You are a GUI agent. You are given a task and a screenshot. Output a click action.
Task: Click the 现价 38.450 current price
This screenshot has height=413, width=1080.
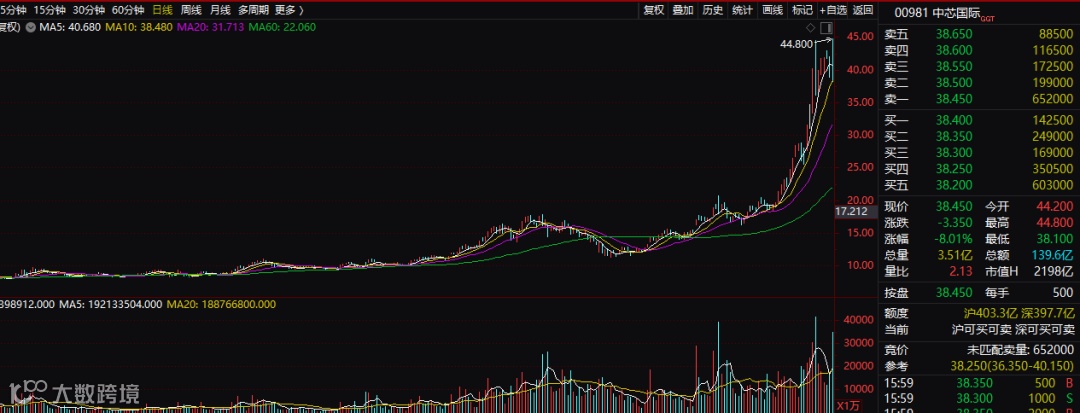coord(954,206)
